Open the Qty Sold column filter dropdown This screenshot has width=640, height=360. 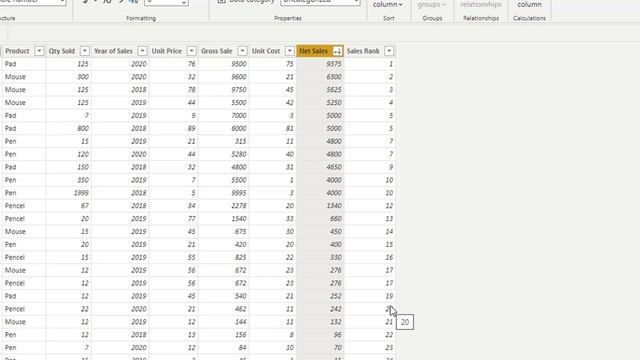(84, 51)
